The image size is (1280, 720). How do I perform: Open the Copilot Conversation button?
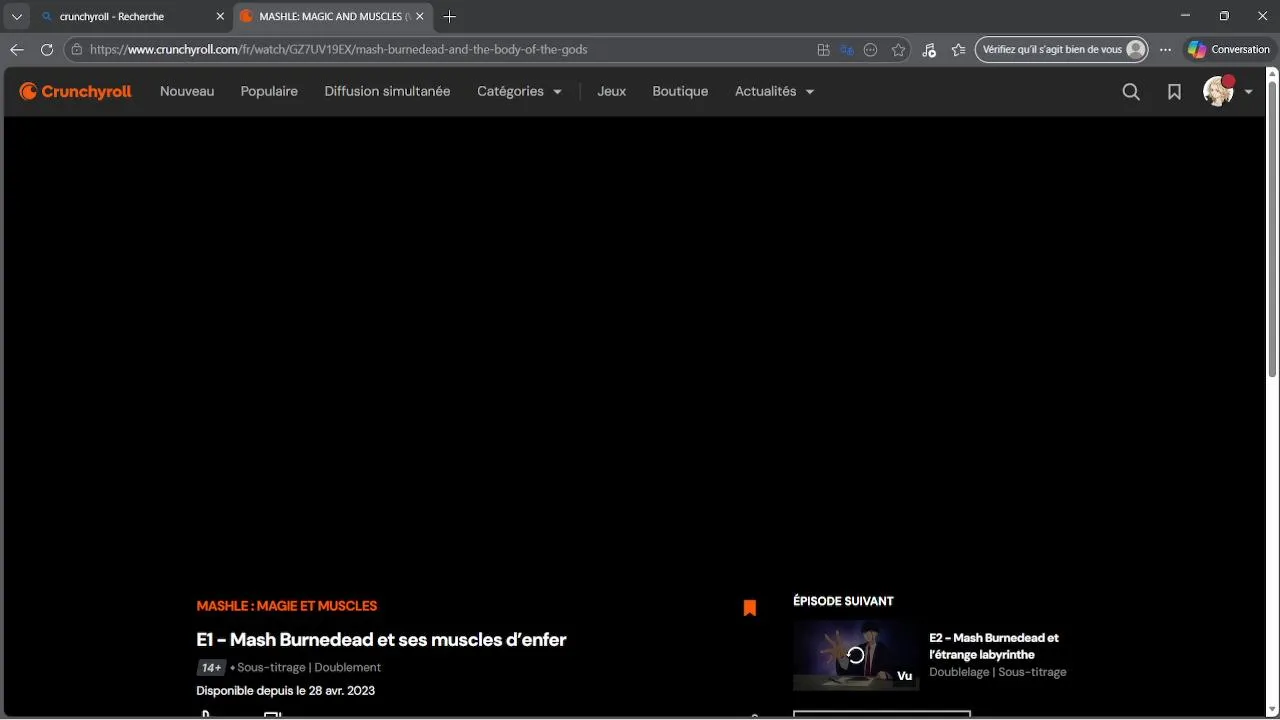click(x=1228, y=49)
